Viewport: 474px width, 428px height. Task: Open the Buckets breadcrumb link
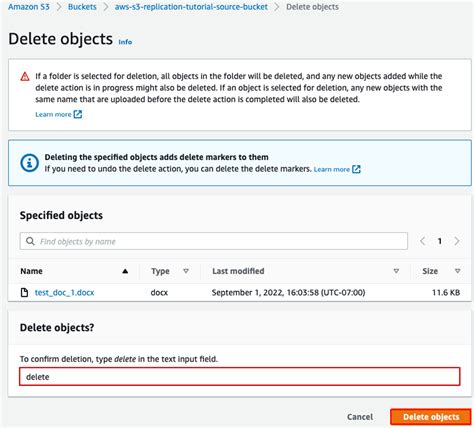coord(82,7)
